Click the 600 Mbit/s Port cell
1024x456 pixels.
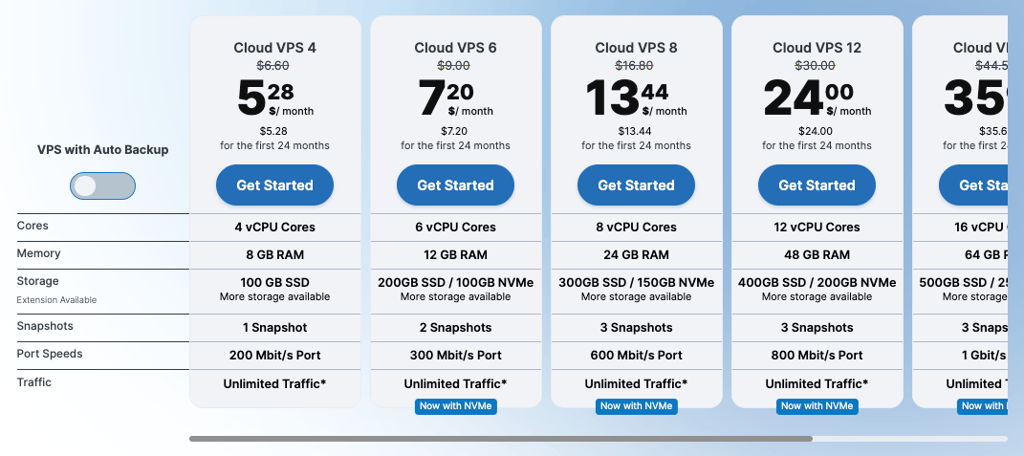pos(636,355)
